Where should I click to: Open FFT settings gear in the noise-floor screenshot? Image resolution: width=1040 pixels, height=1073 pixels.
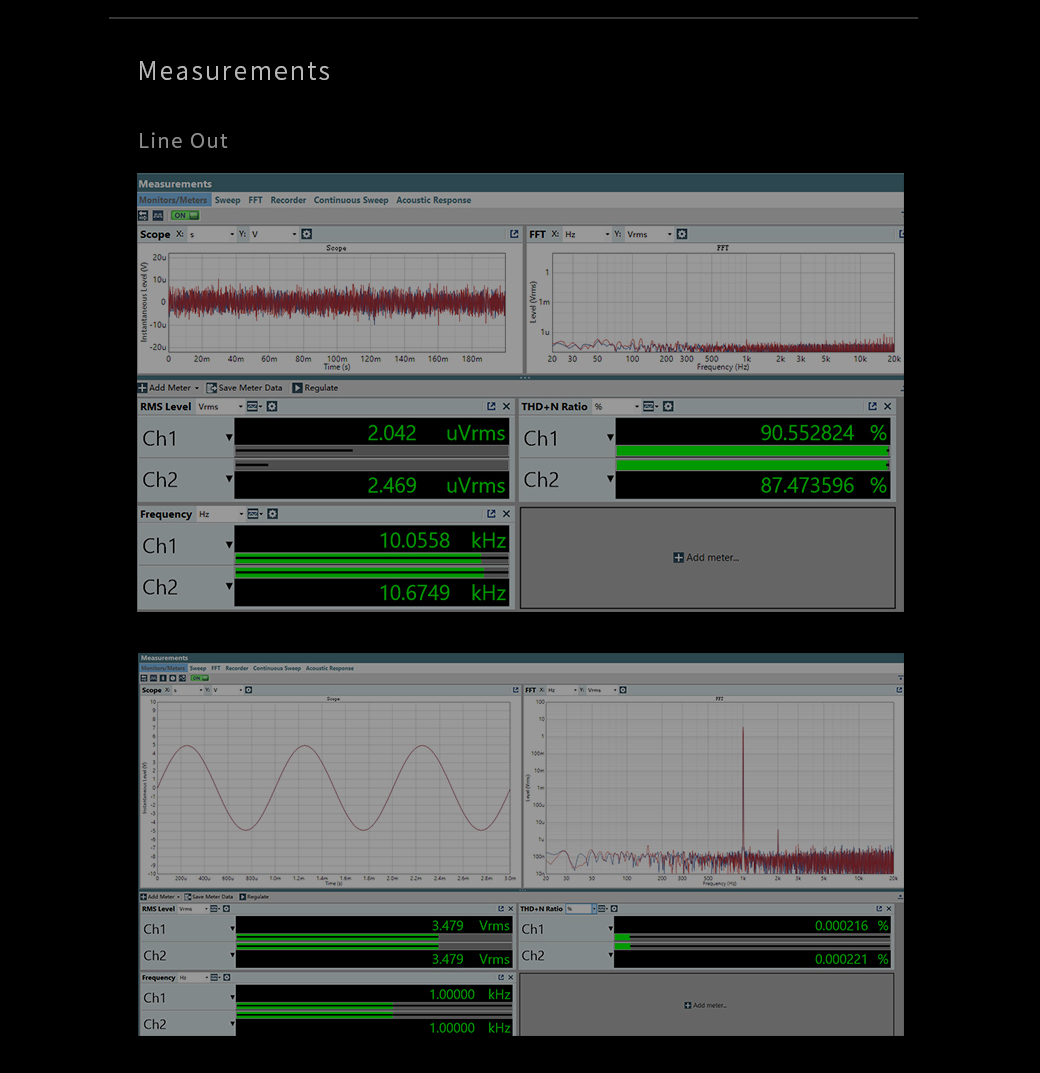pos(682,234)
